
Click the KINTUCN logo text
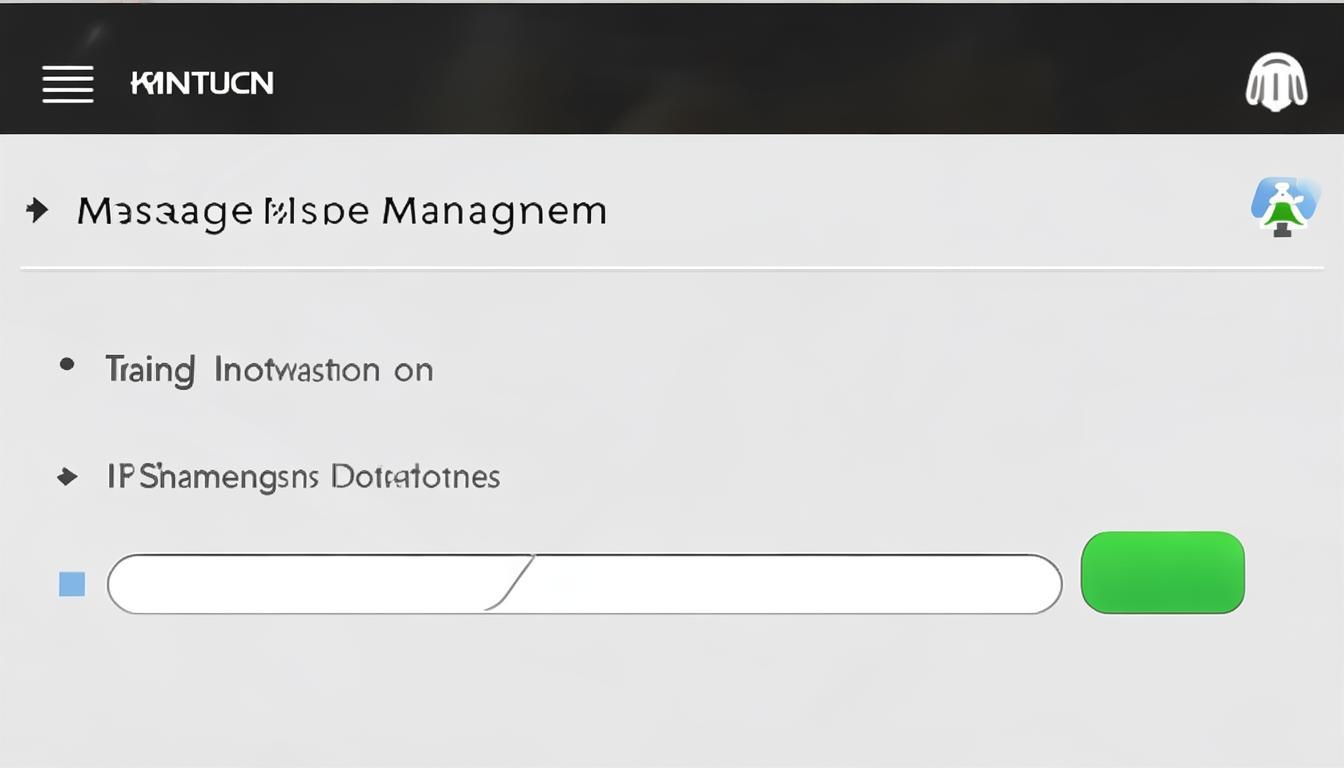[202, 83]
